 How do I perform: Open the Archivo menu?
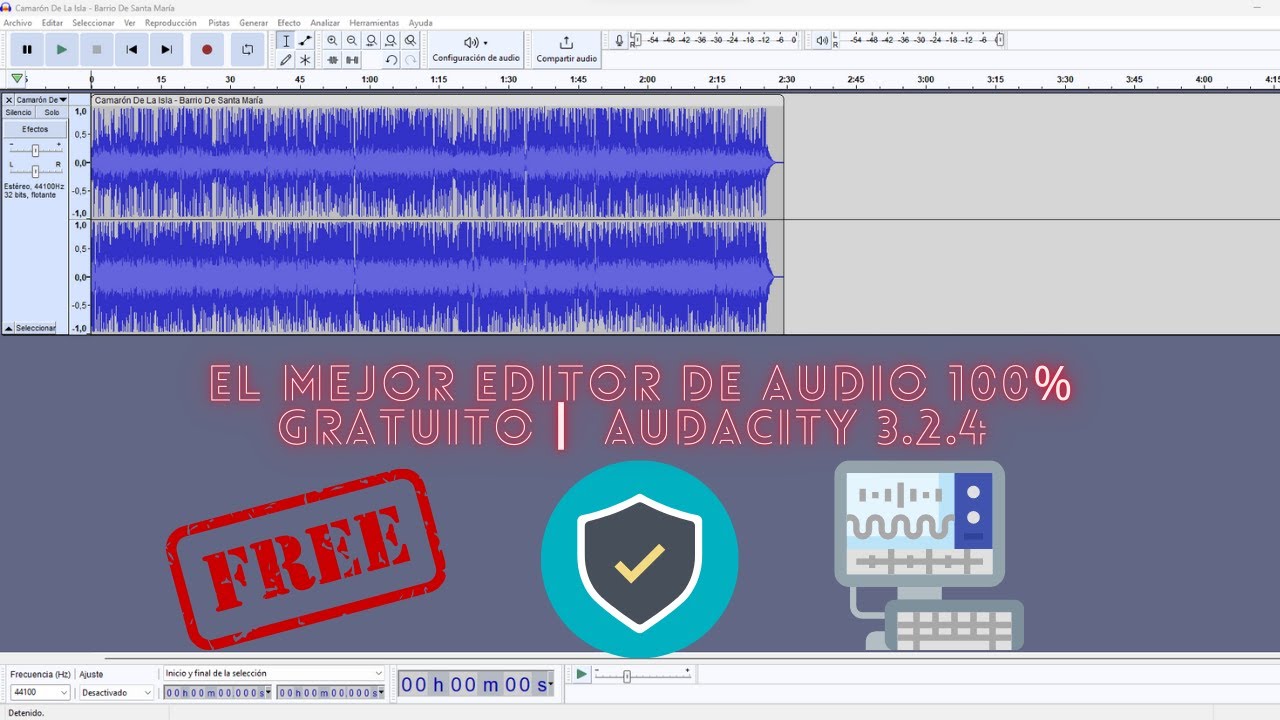coord(18,22)
